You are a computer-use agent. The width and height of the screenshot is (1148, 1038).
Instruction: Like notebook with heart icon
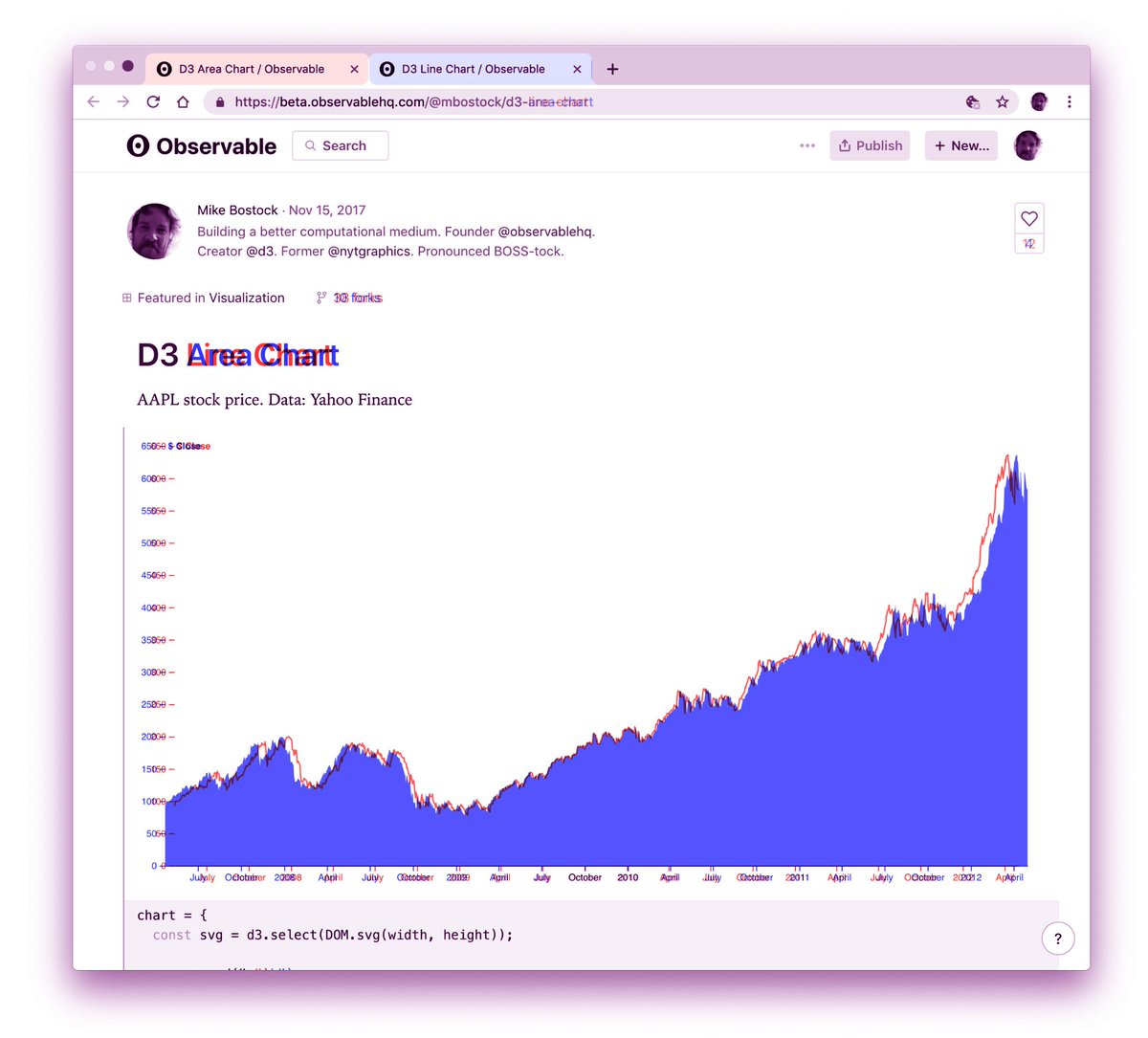tap(1029, 218)
